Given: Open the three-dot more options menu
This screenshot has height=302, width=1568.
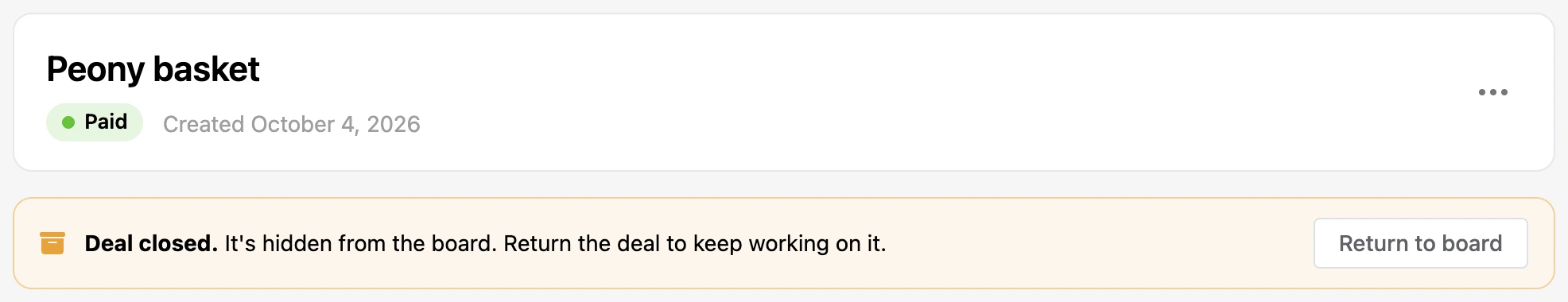Looking at the screenshot, I should coord(1492,92).
